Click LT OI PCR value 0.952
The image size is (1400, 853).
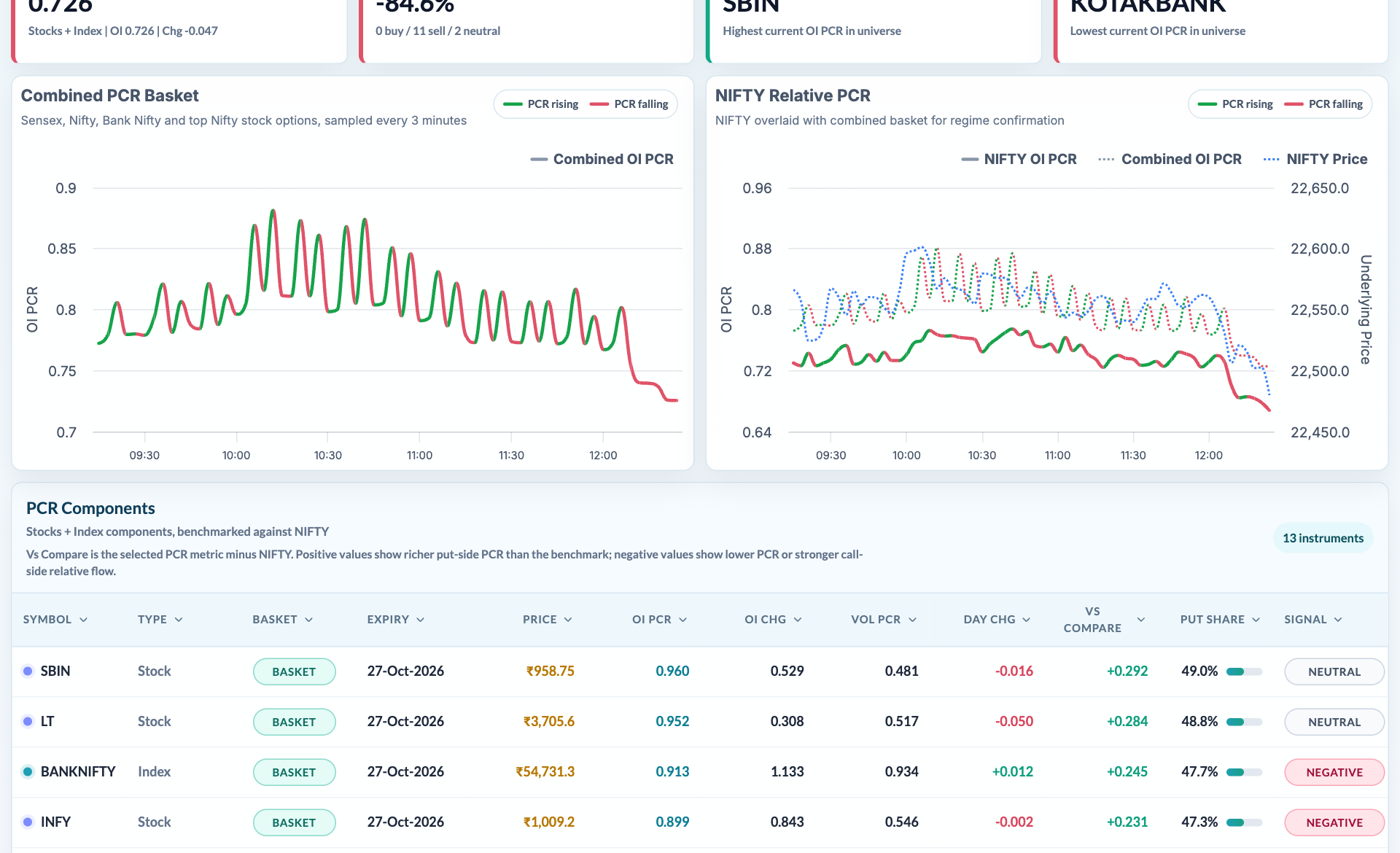pos(672,721)
